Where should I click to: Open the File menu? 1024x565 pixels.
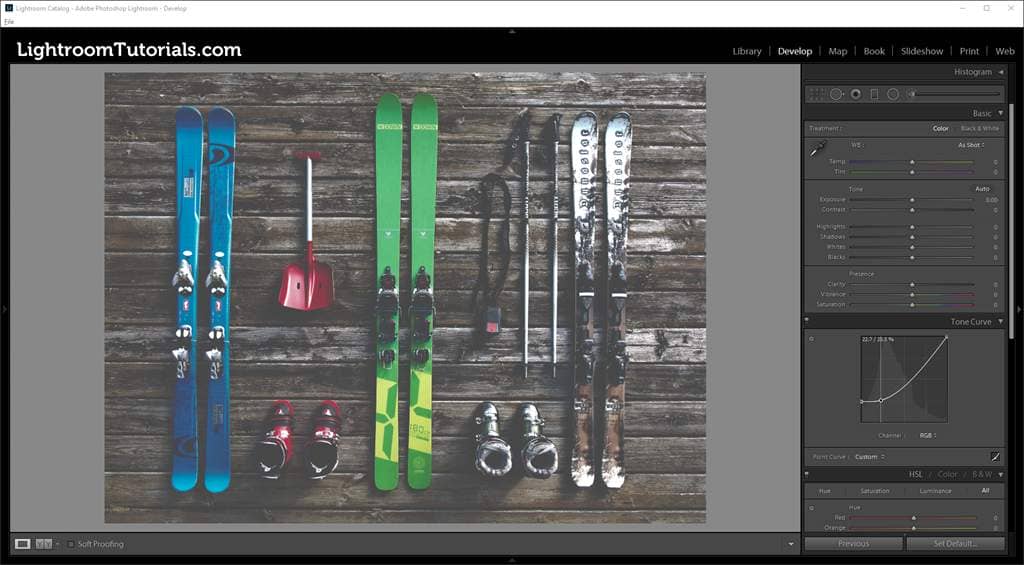tap(9, 21)
